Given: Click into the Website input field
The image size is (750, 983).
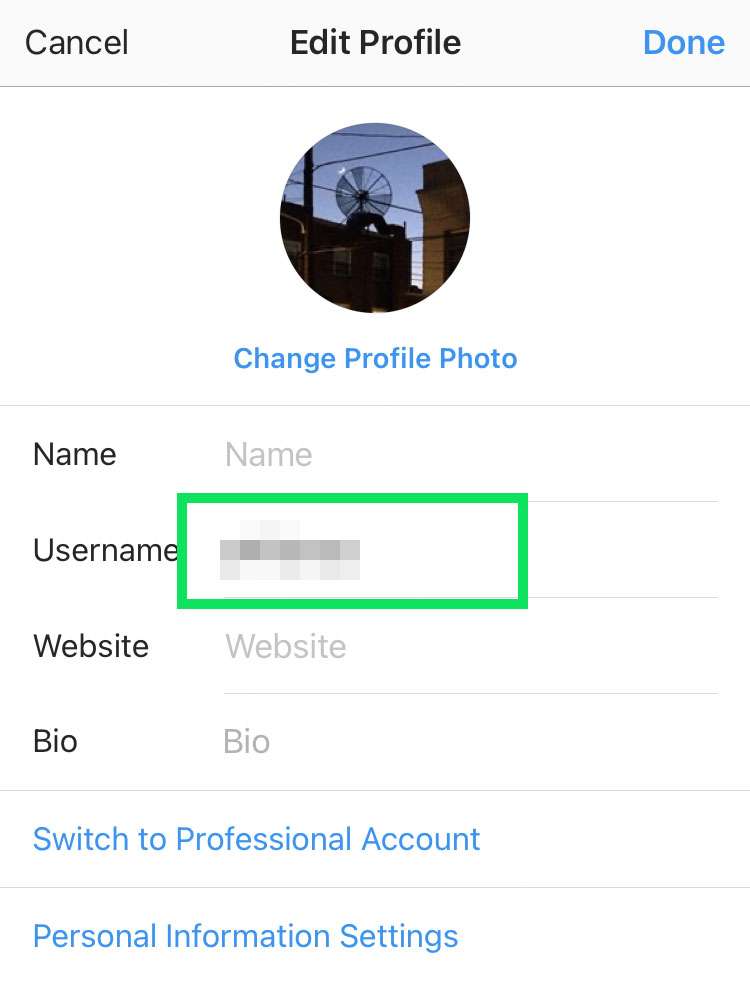Looking at the screenshot, I should click(x=470, y=646).
